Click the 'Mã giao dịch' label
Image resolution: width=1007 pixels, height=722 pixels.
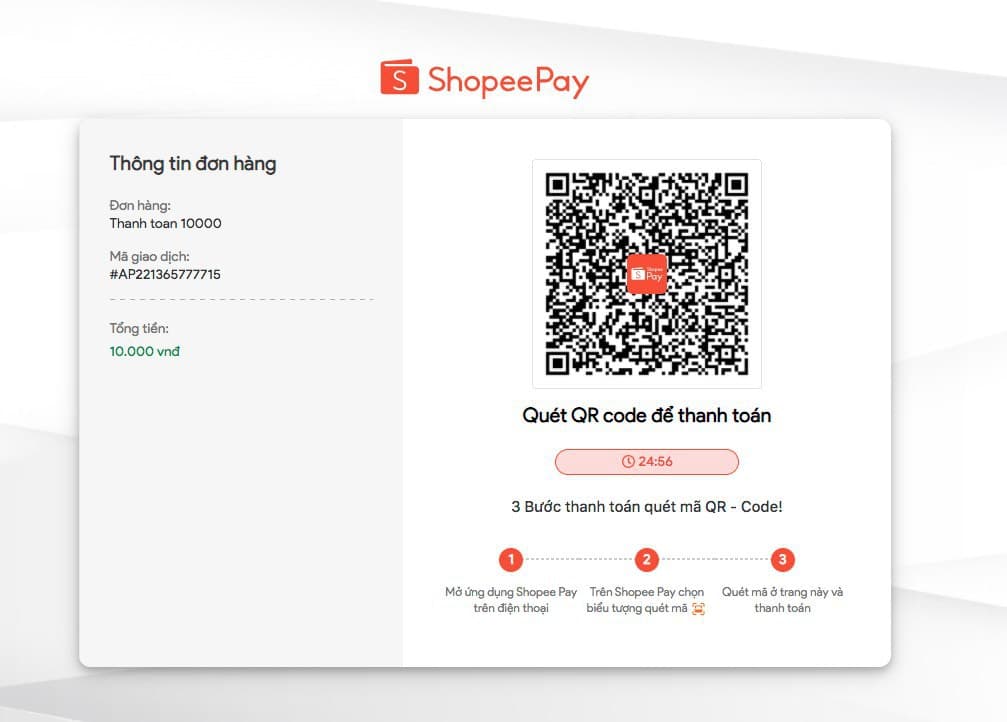point(150,256)
